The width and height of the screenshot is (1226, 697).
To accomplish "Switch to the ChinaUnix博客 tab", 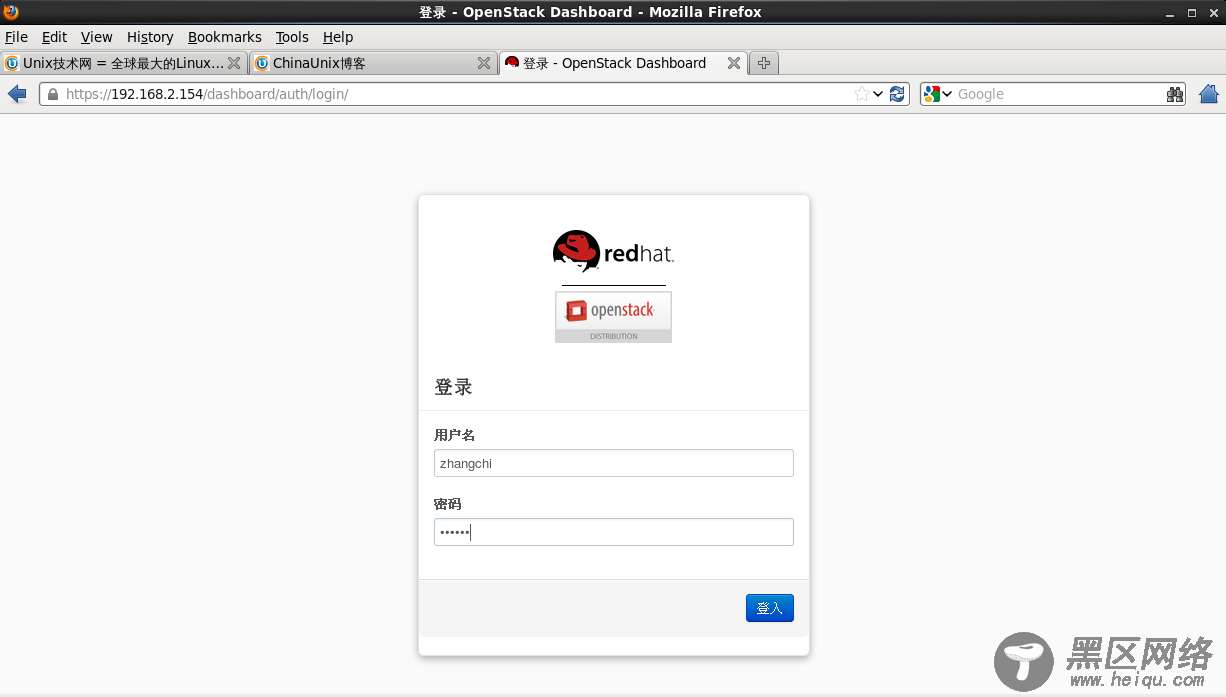I will pyautogui.click(x=374, y=63).
